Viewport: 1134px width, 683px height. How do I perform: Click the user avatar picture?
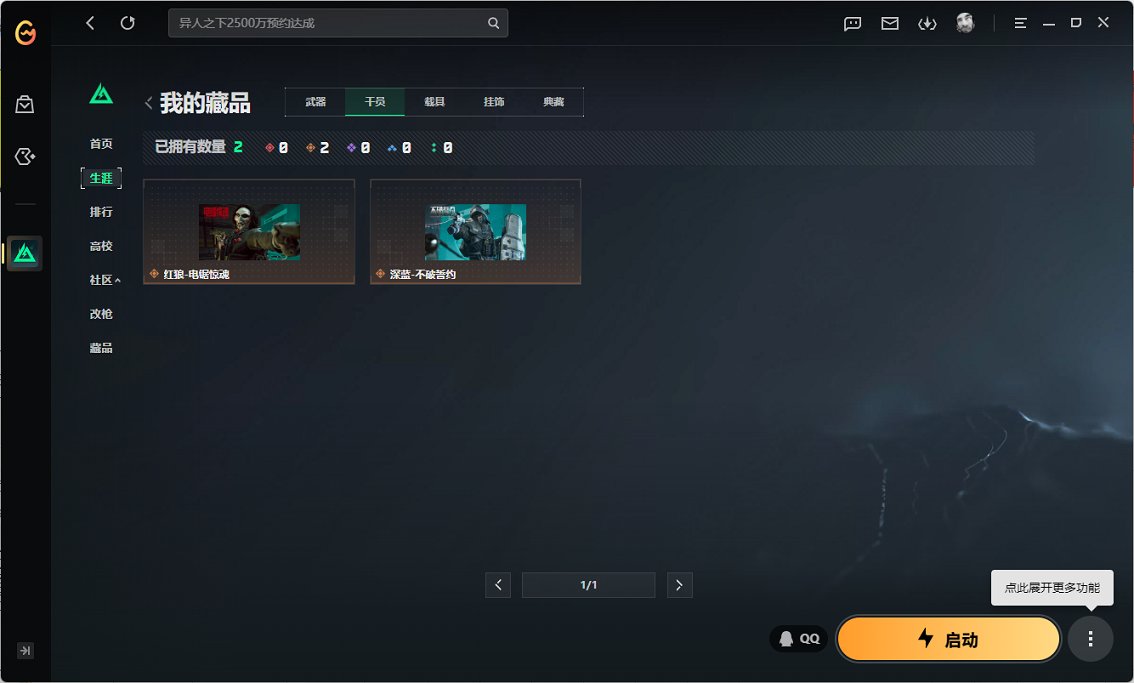point(965,23)
